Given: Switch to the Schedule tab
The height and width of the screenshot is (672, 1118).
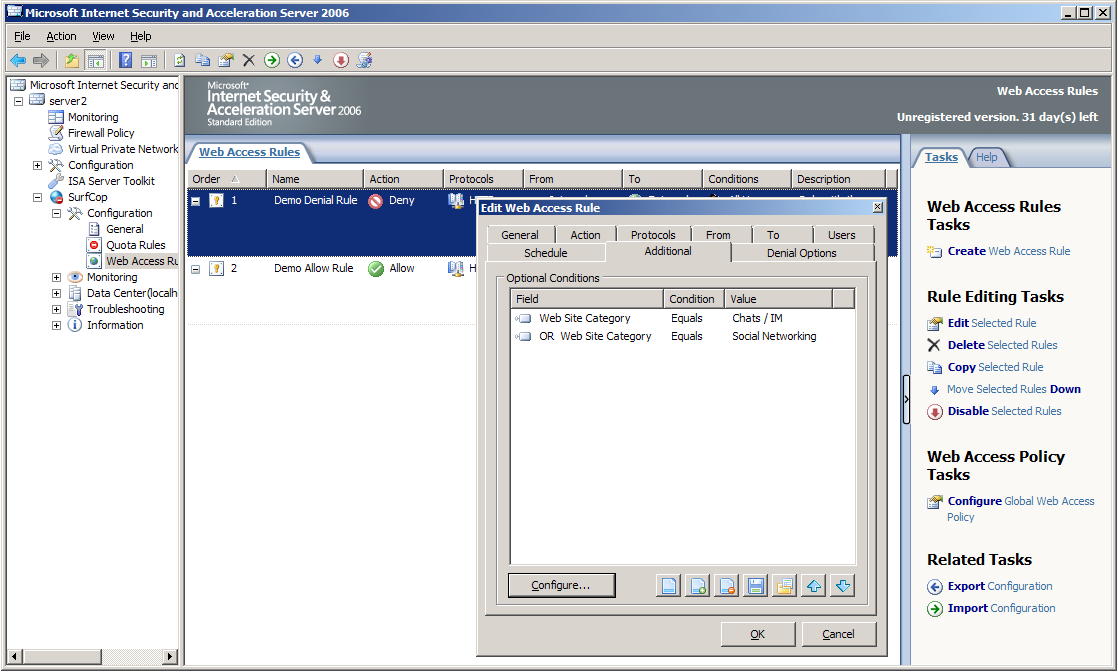Looking at the screenshot, I should click(545, 253).
